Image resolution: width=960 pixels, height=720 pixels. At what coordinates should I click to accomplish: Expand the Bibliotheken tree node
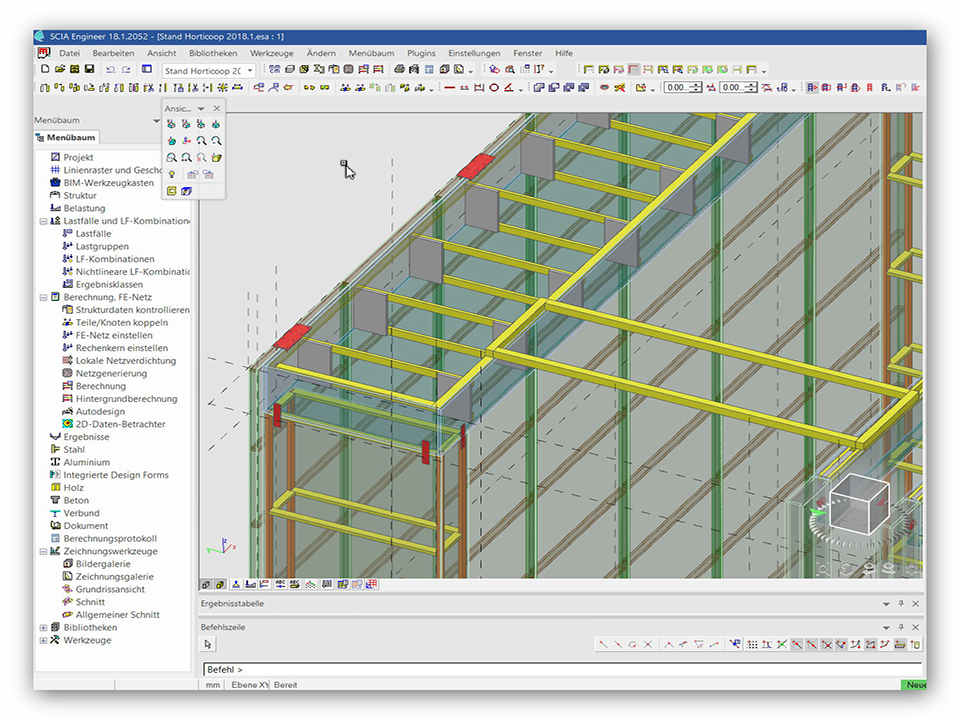coord(43,628)
